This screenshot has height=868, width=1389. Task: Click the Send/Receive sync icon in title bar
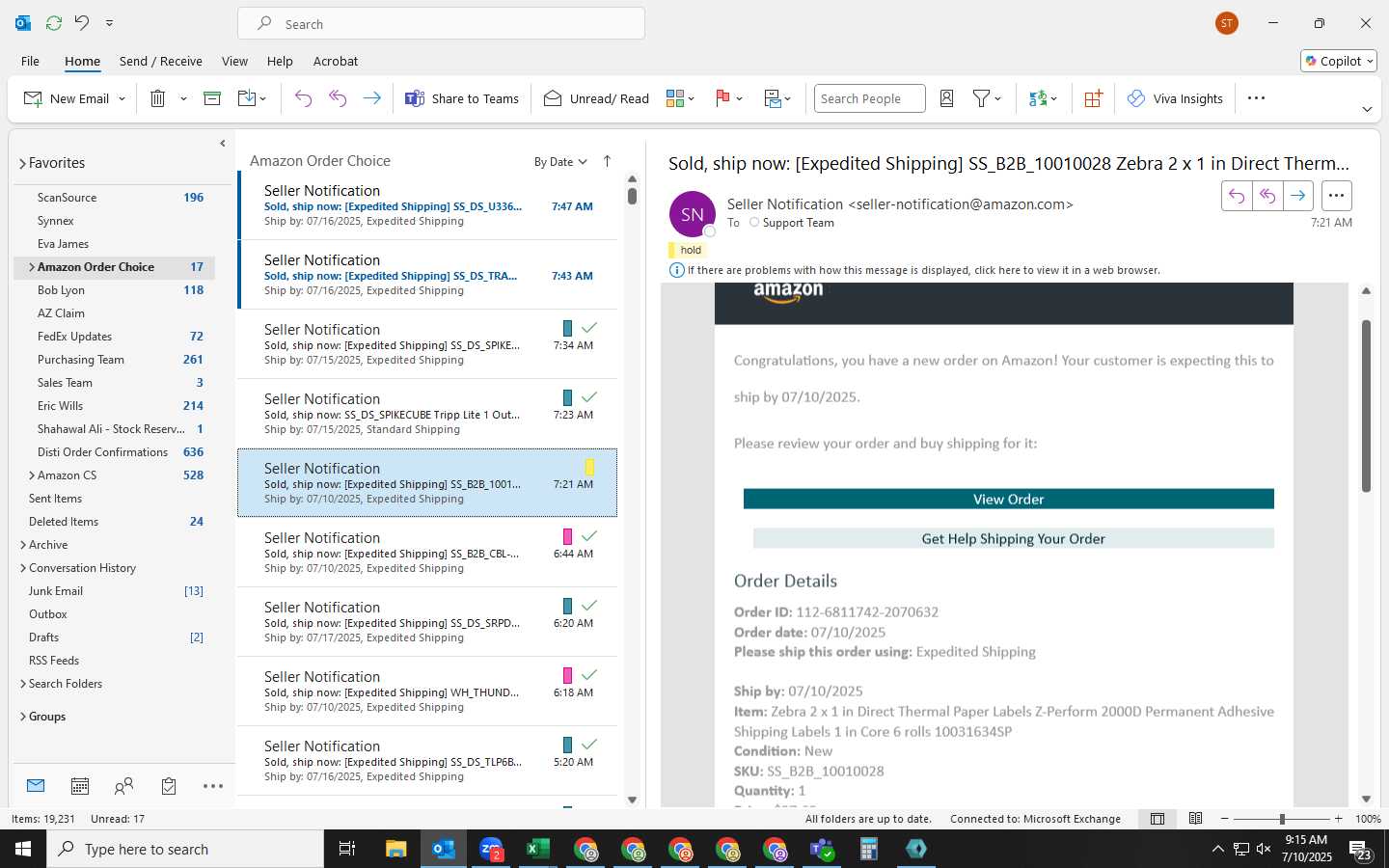click(54, 23)
